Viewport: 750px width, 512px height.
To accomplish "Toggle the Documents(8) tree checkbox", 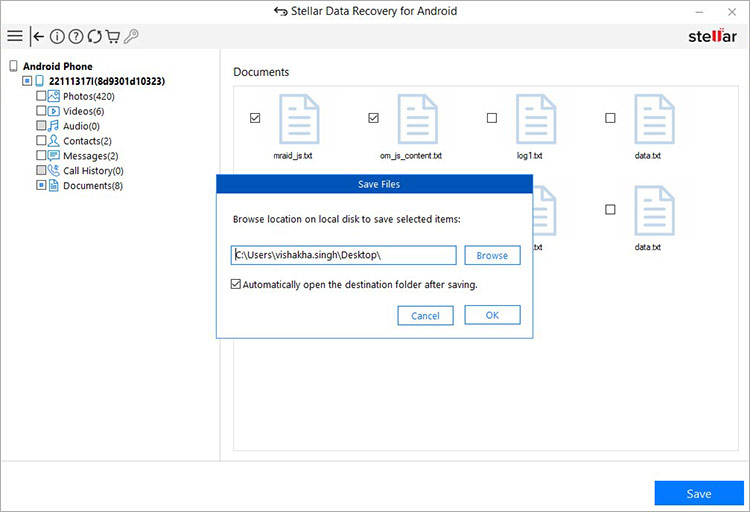I will 41,185.
